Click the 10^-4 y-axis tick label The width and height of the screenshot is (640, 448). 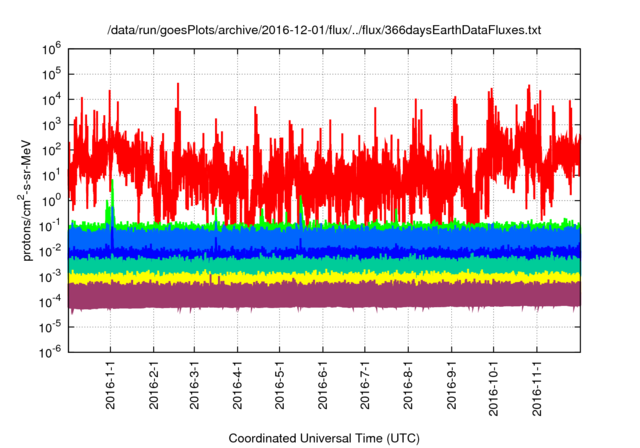50,302
